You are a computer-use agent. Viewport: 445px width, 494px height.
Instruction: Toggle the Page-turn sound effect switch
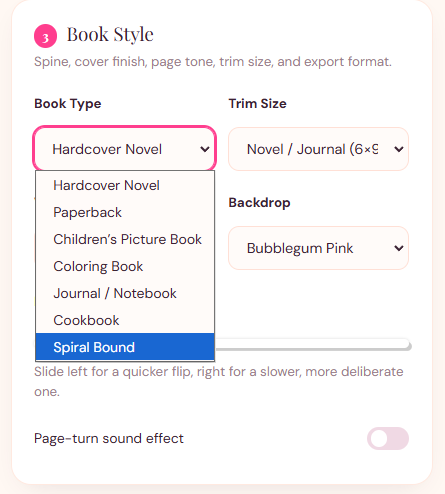point(388,438)
